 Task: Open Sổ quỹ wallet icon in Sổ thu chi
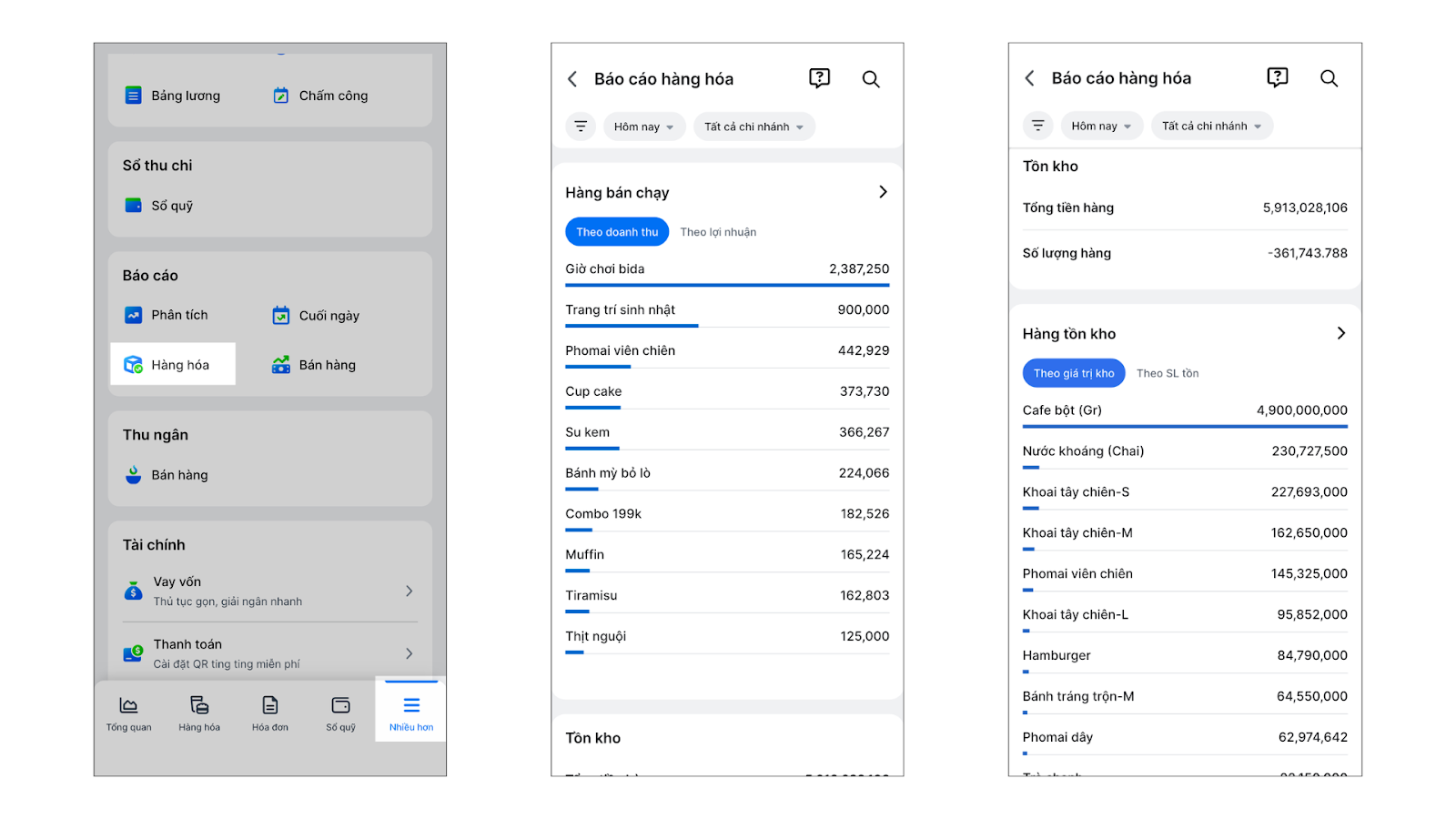click(x=134, y=206)
